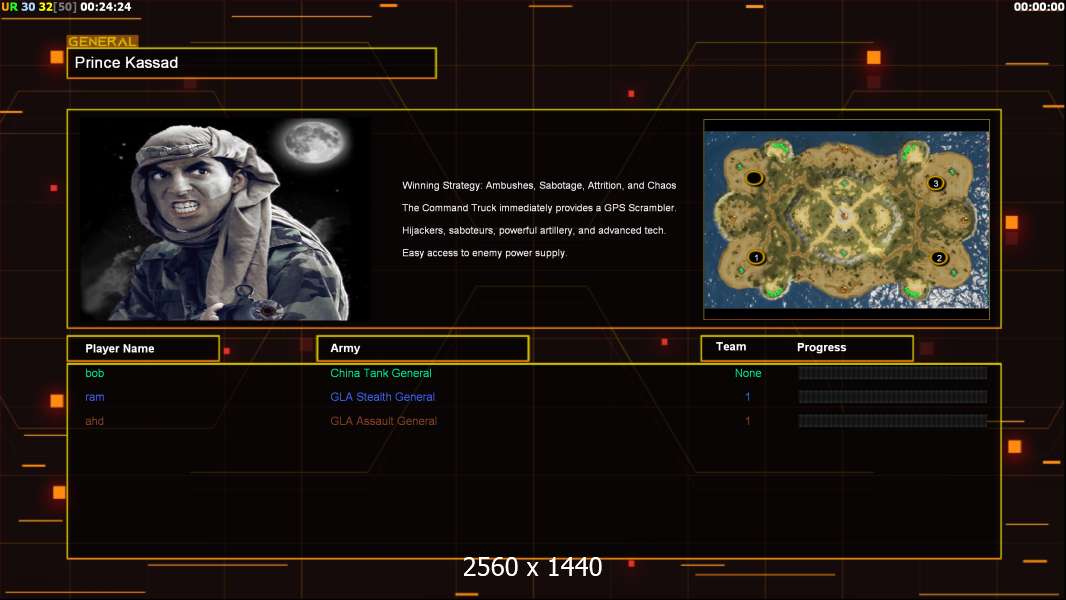
Task: Click the Command Truck GPS Scrambler line
Action: pyautogui.click(x=539, y=207)
